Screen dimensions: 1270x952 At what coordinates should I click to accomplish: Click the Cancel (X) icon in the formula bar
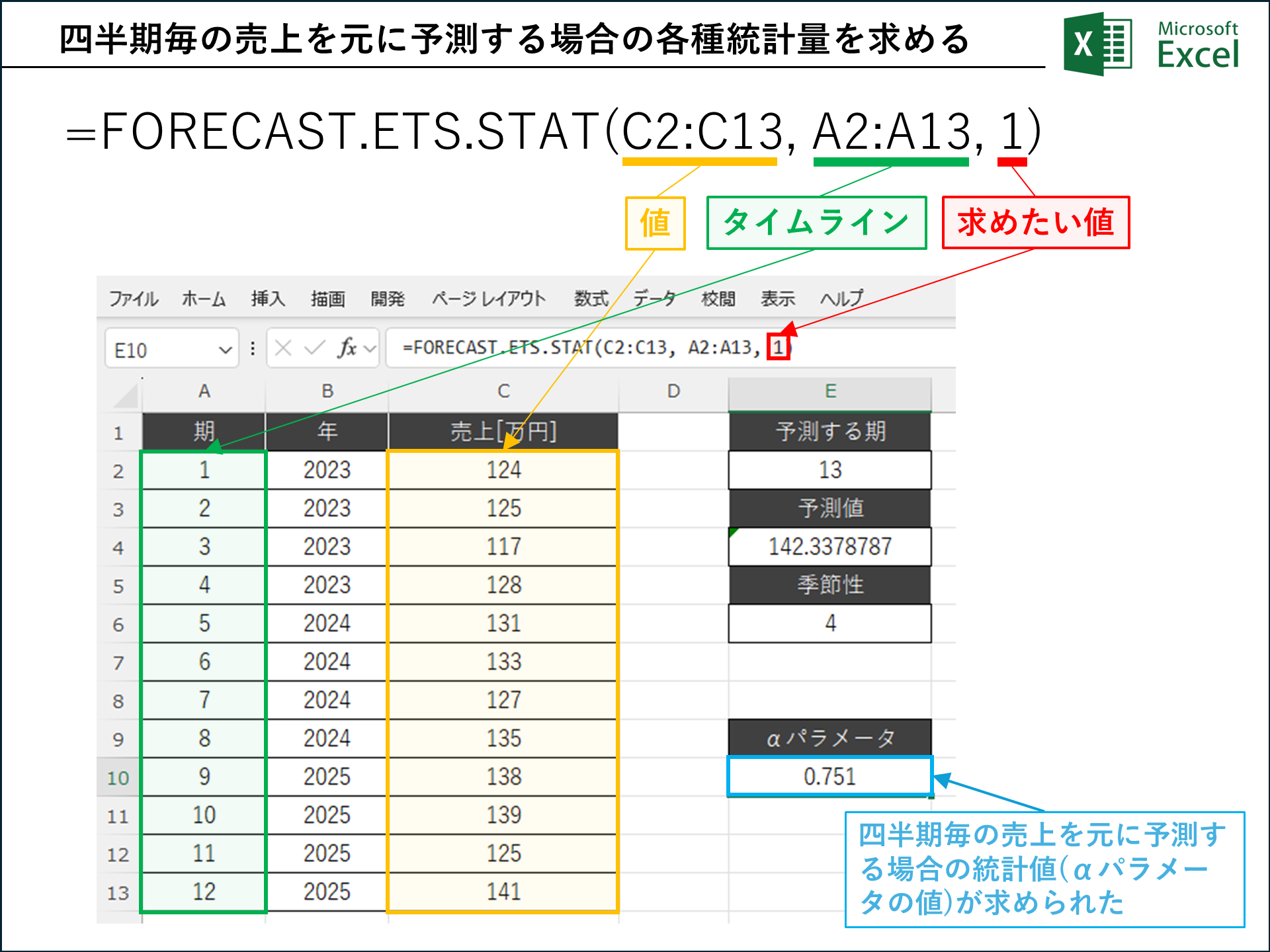point(282,348)
